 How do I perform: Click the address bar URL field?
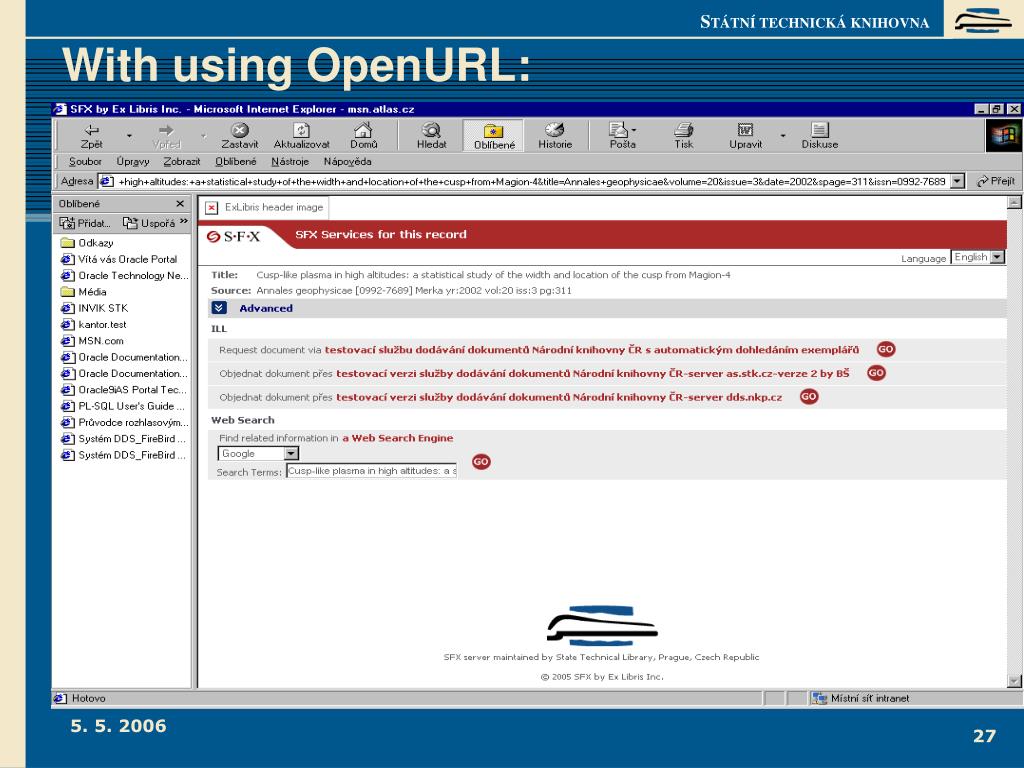pos(524,182)
